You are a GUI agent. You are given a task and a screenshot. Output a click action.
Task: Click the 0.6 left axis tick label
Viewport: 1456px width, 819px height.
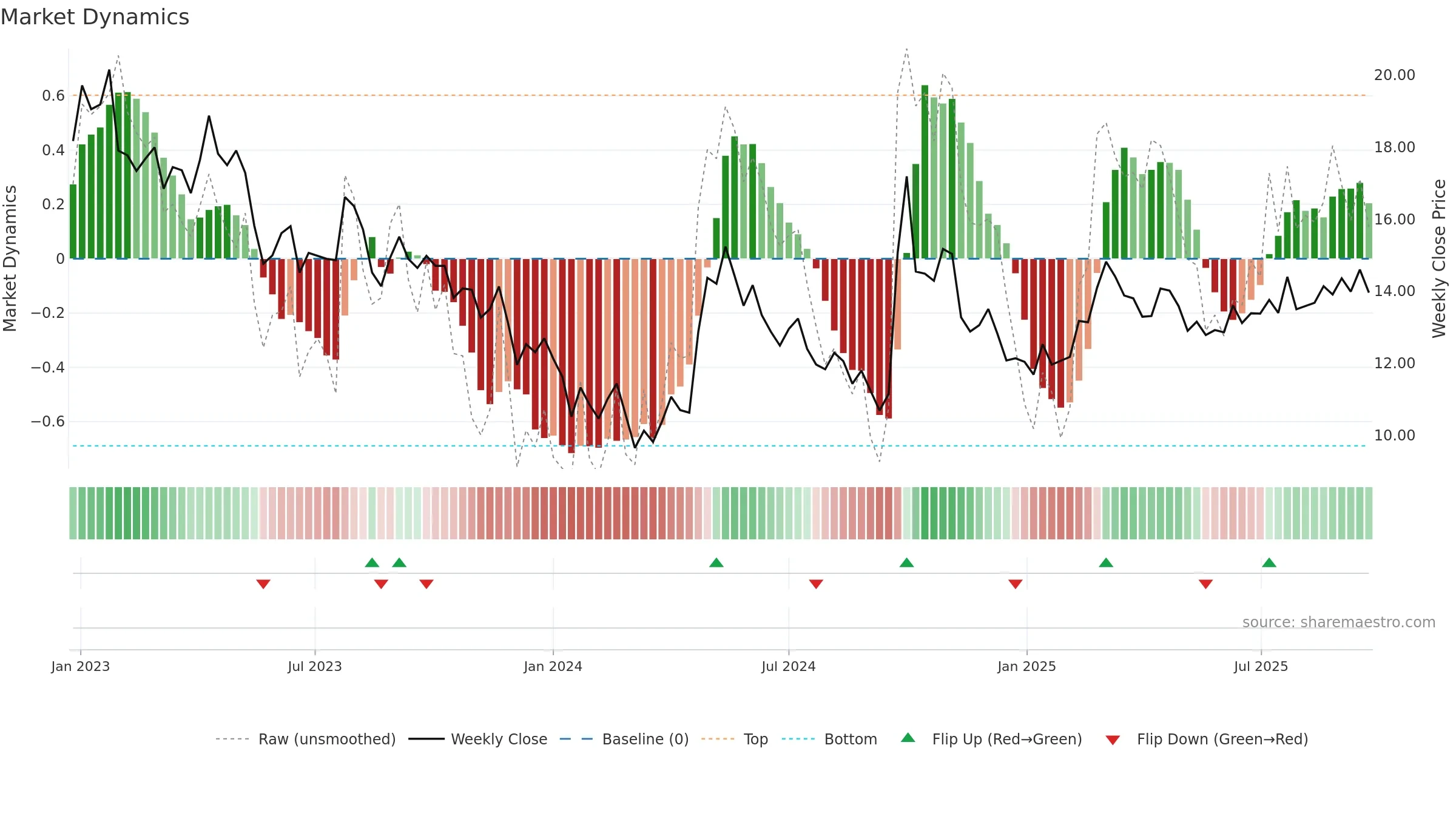coord(53,95)
